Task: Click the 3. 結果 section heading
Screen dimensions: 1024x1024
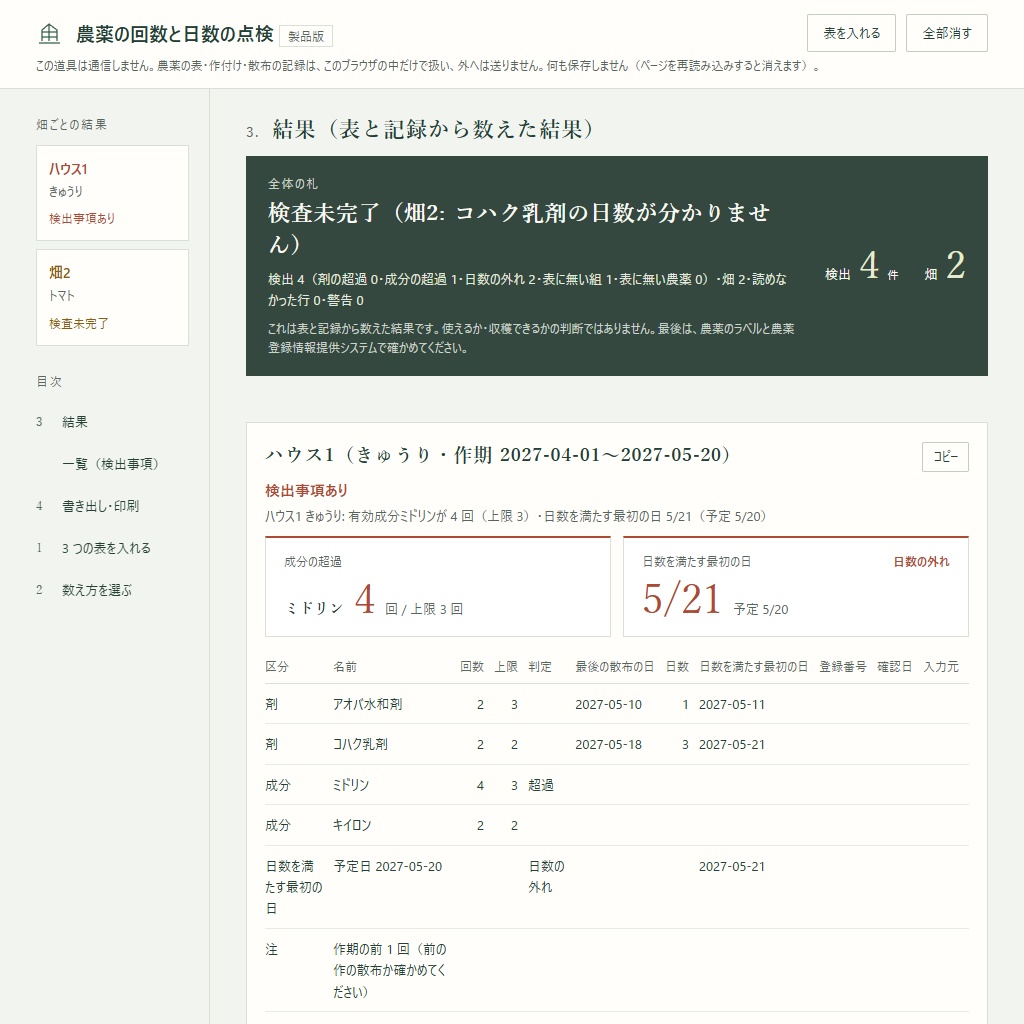Action: (420, 129)
